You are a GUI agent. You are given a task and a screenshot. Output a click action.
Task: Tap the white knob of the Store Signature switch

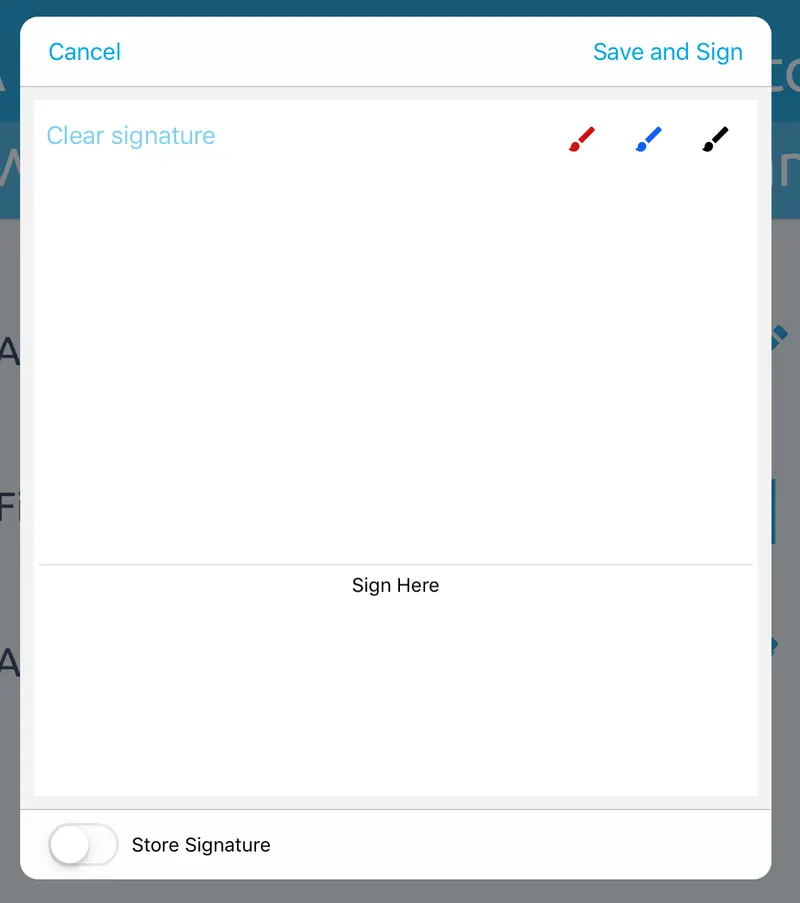click(x=70, y=844)
